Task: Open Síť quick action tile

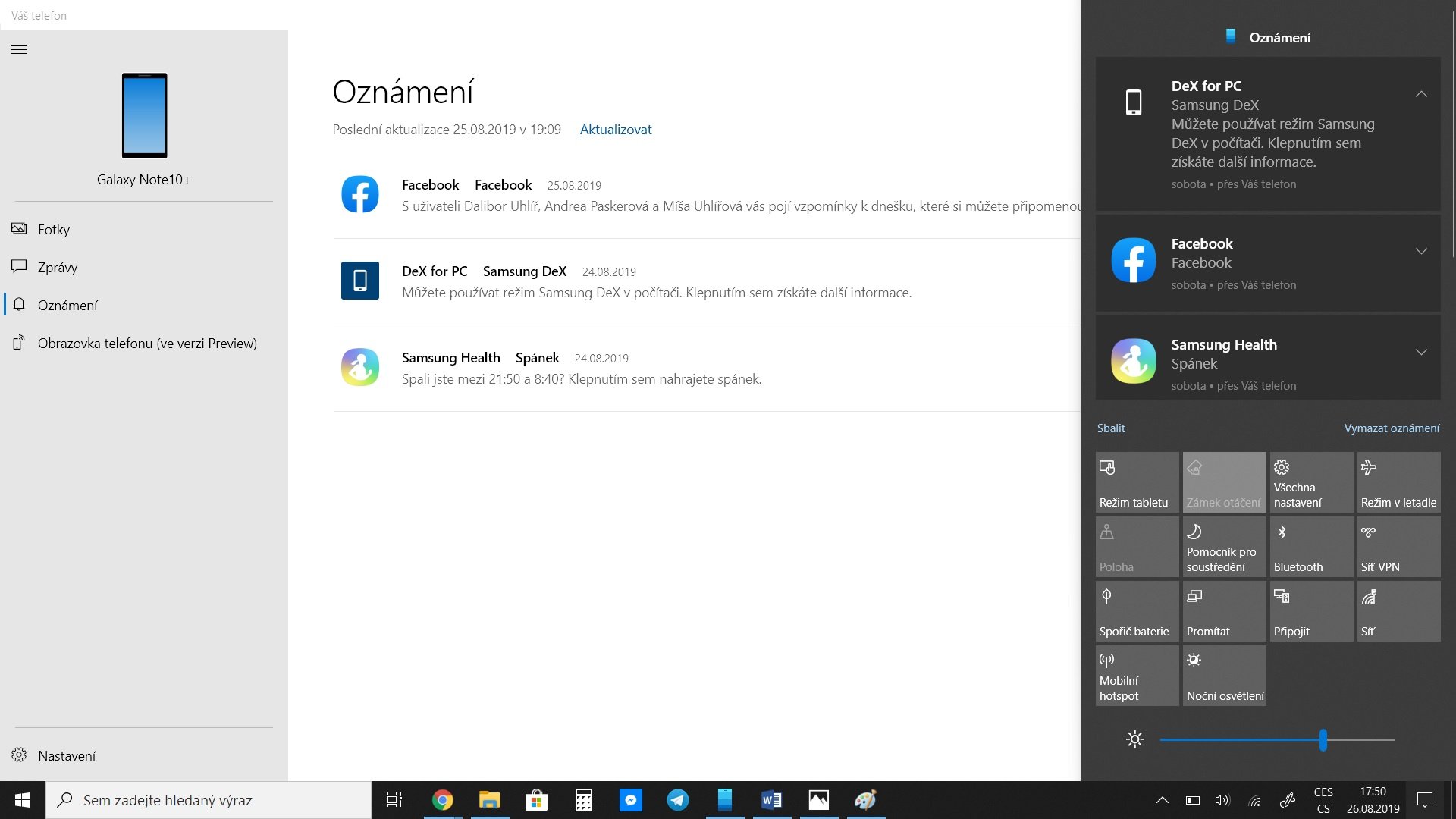Action: point(1399,611)
